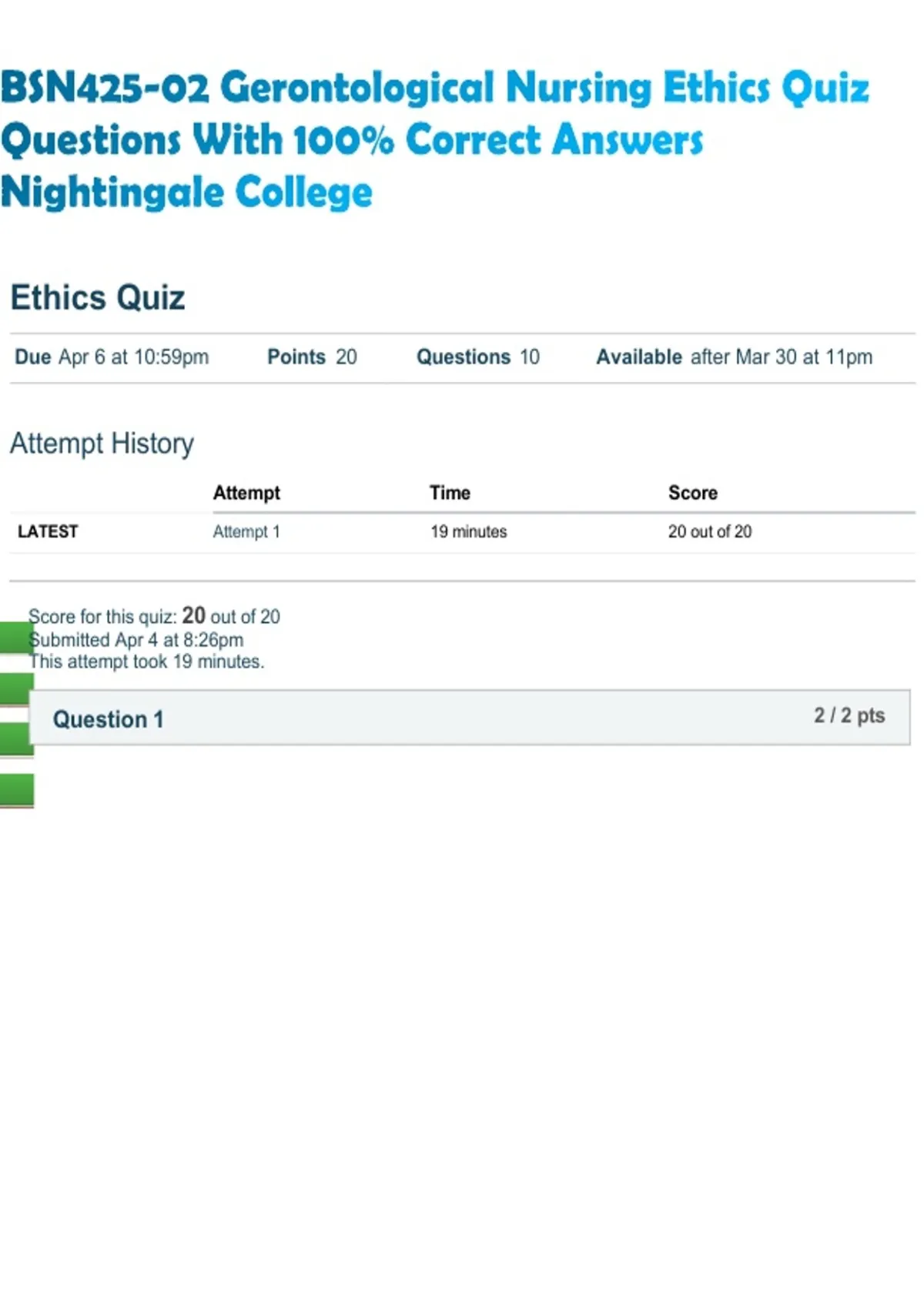
Task: Select the Score column header
Action: click(x=693, y=493)
